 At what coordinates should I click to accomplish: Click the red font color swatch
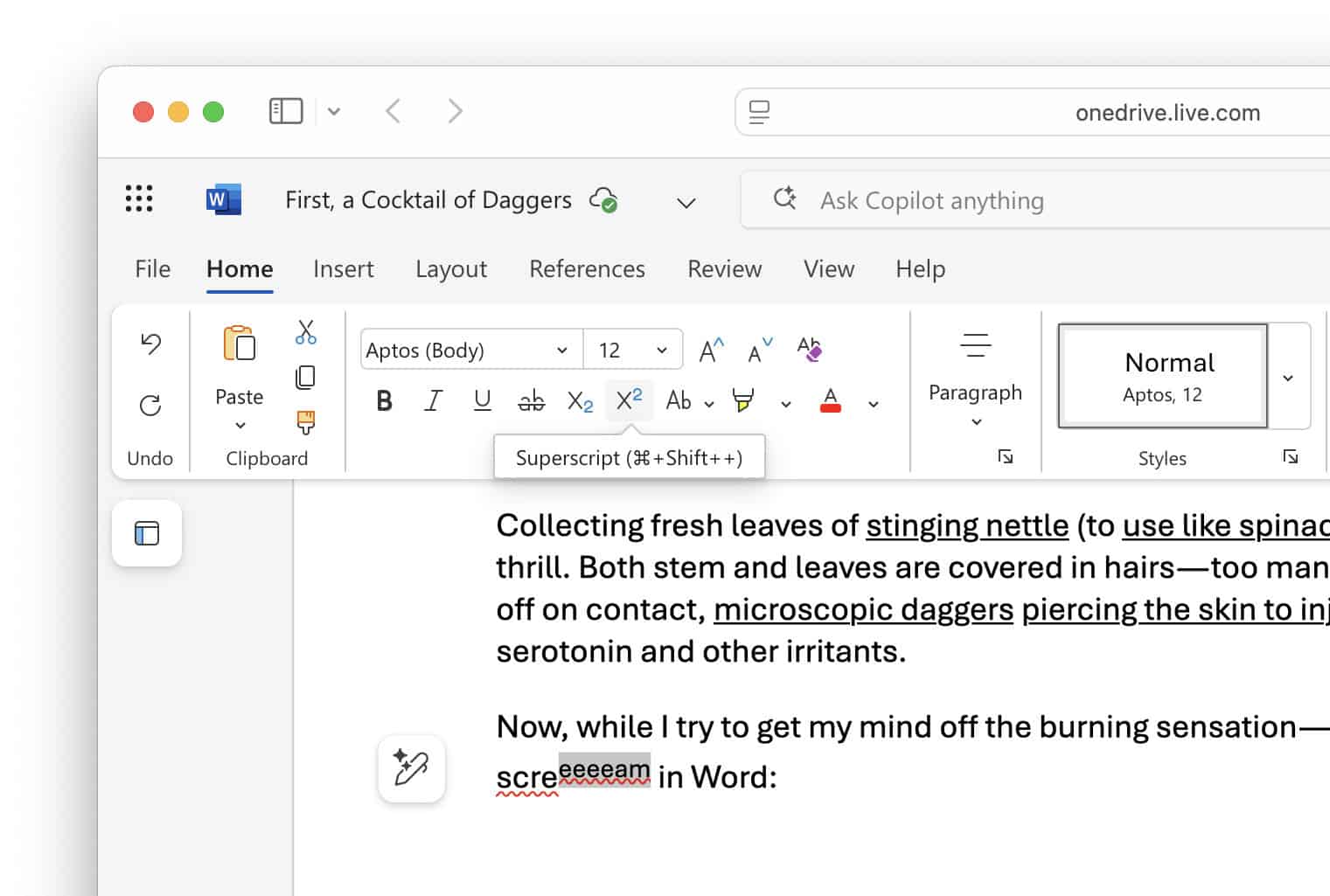pyautogui.click(x=830, y=400)
